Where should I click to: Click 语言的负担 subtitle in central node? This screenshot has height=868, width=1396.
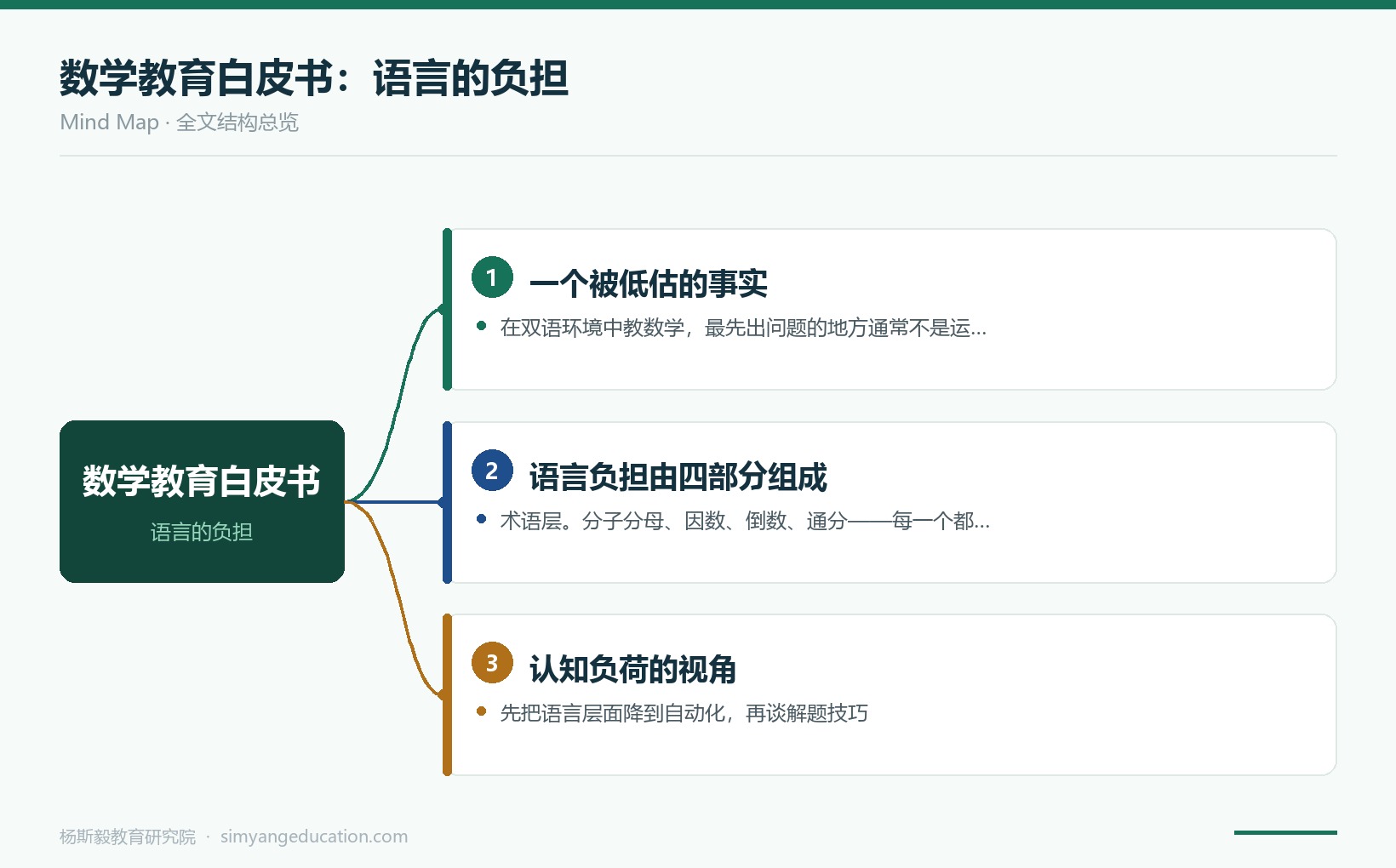click(x=202, y=532)
